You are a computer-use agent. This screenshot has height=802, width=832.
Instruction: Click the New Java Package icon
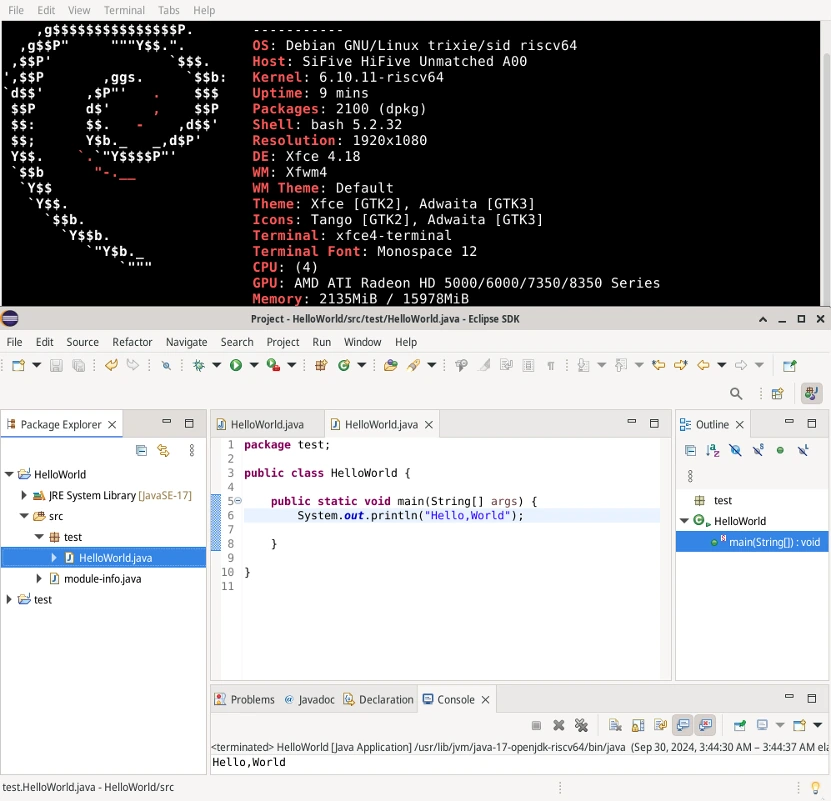(321, 365)
